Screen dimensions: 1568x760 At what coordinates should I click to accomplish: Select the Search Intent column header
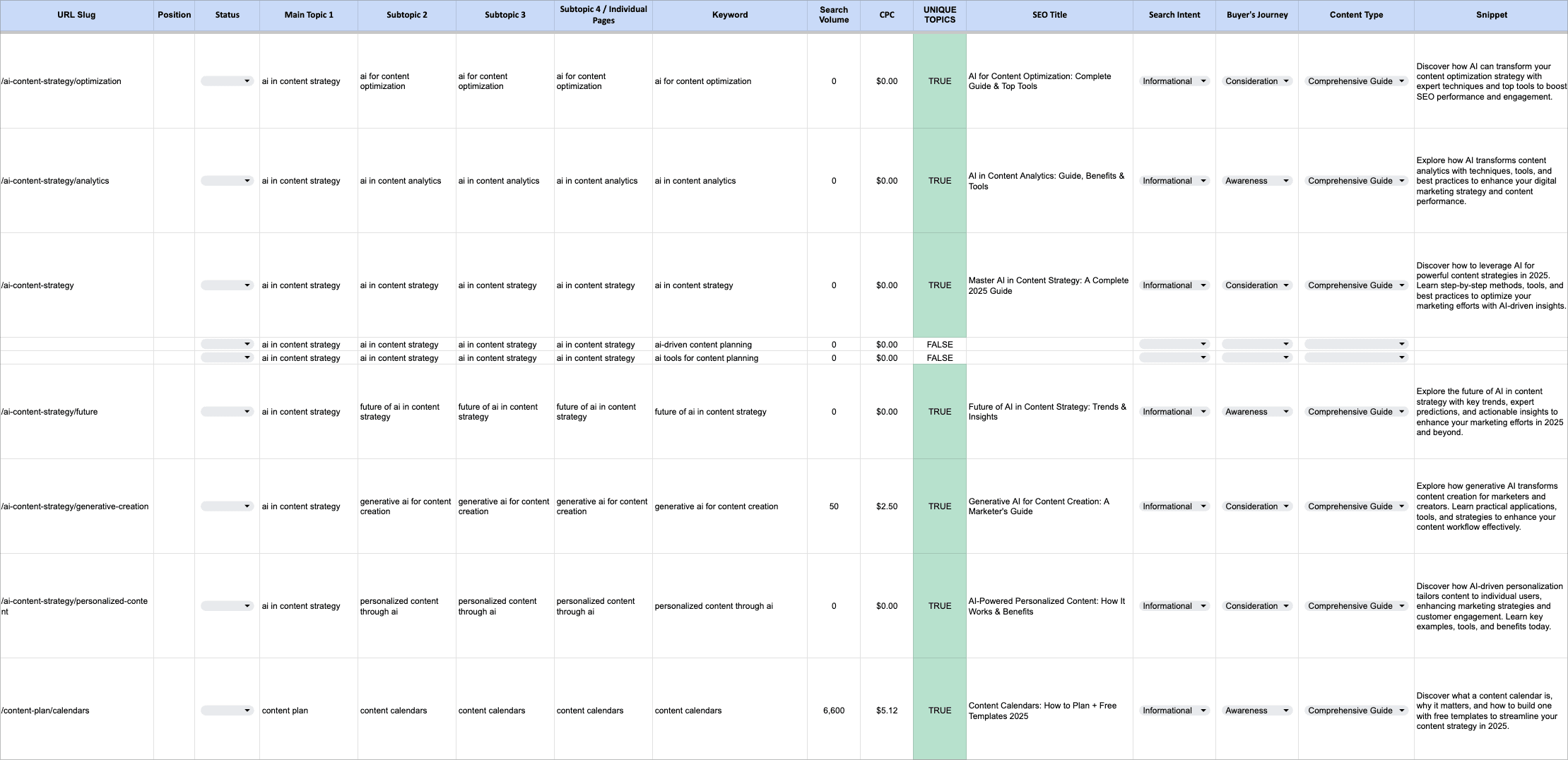click(1174, 15)
